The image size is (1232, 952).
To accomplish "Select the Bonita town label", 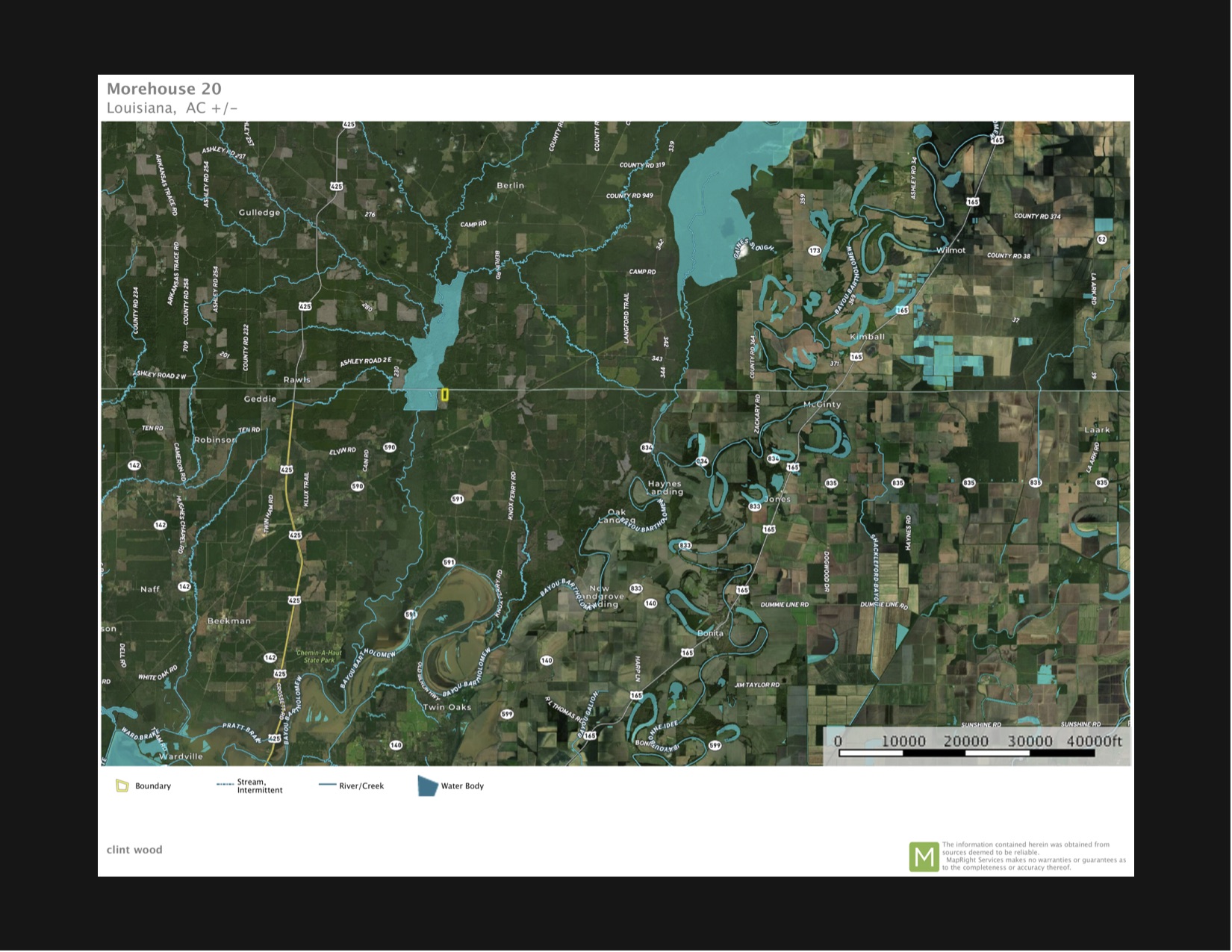I will [x=710, y=633].
